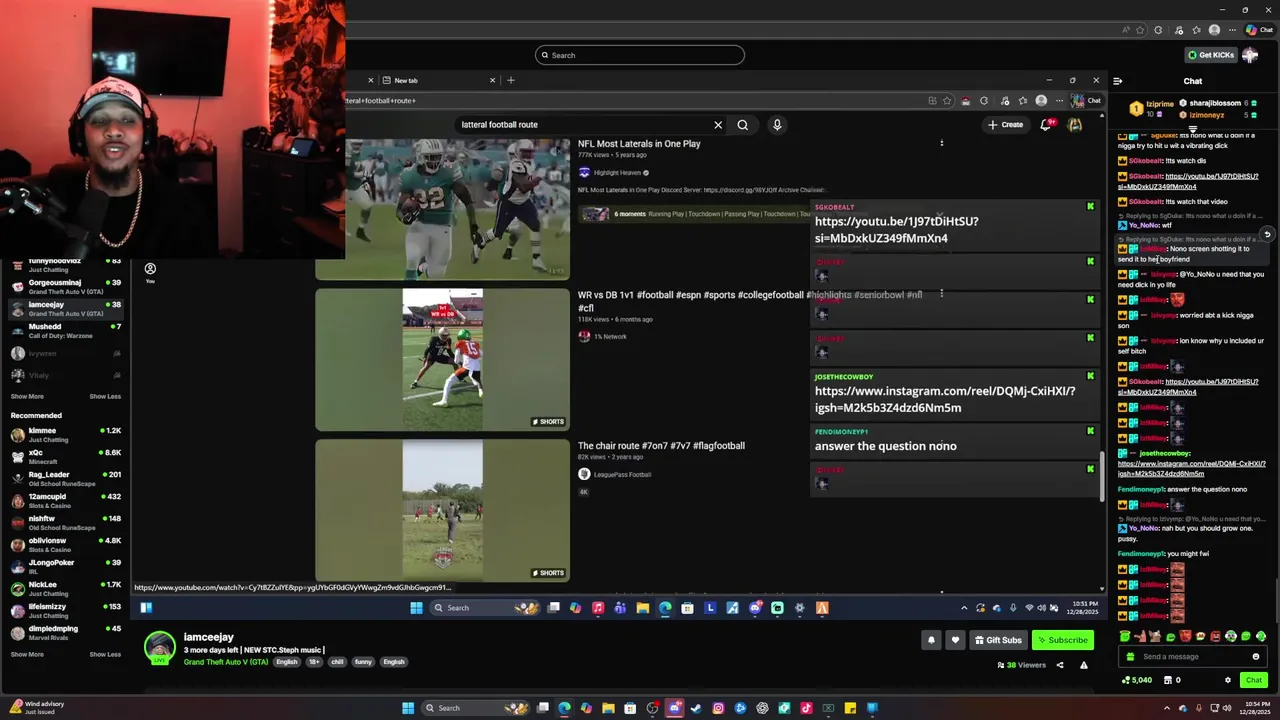
Task: Open the streamed desktop's Start button
Action: [416, 608]
